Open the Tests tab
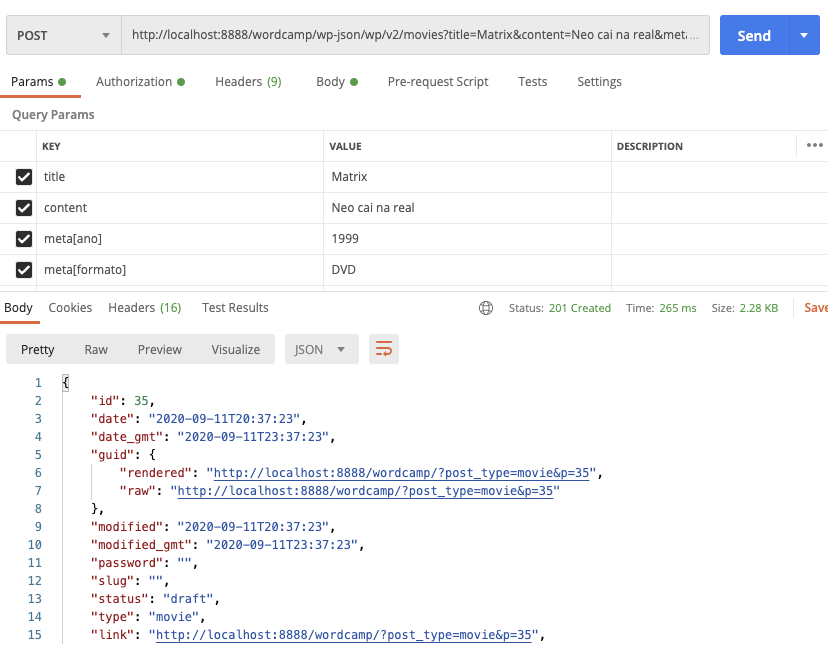The width and height of the screenshot is (828, 650). click(532, 82)
